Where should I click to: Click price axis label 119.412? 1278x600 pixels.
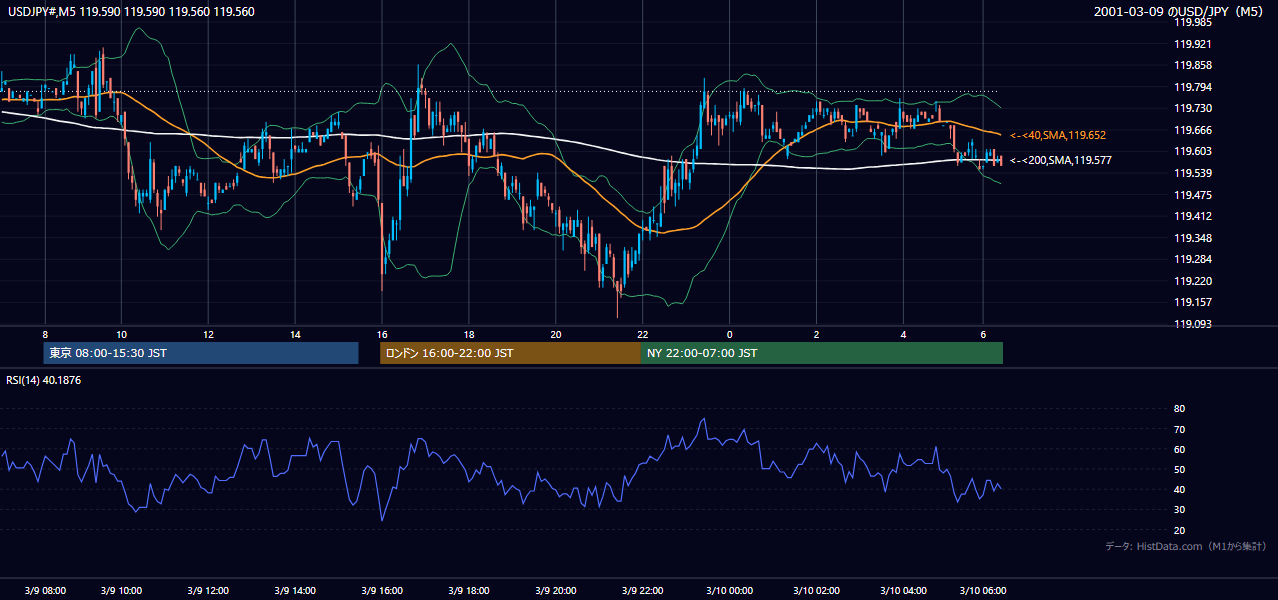(x=1192, y=216)
